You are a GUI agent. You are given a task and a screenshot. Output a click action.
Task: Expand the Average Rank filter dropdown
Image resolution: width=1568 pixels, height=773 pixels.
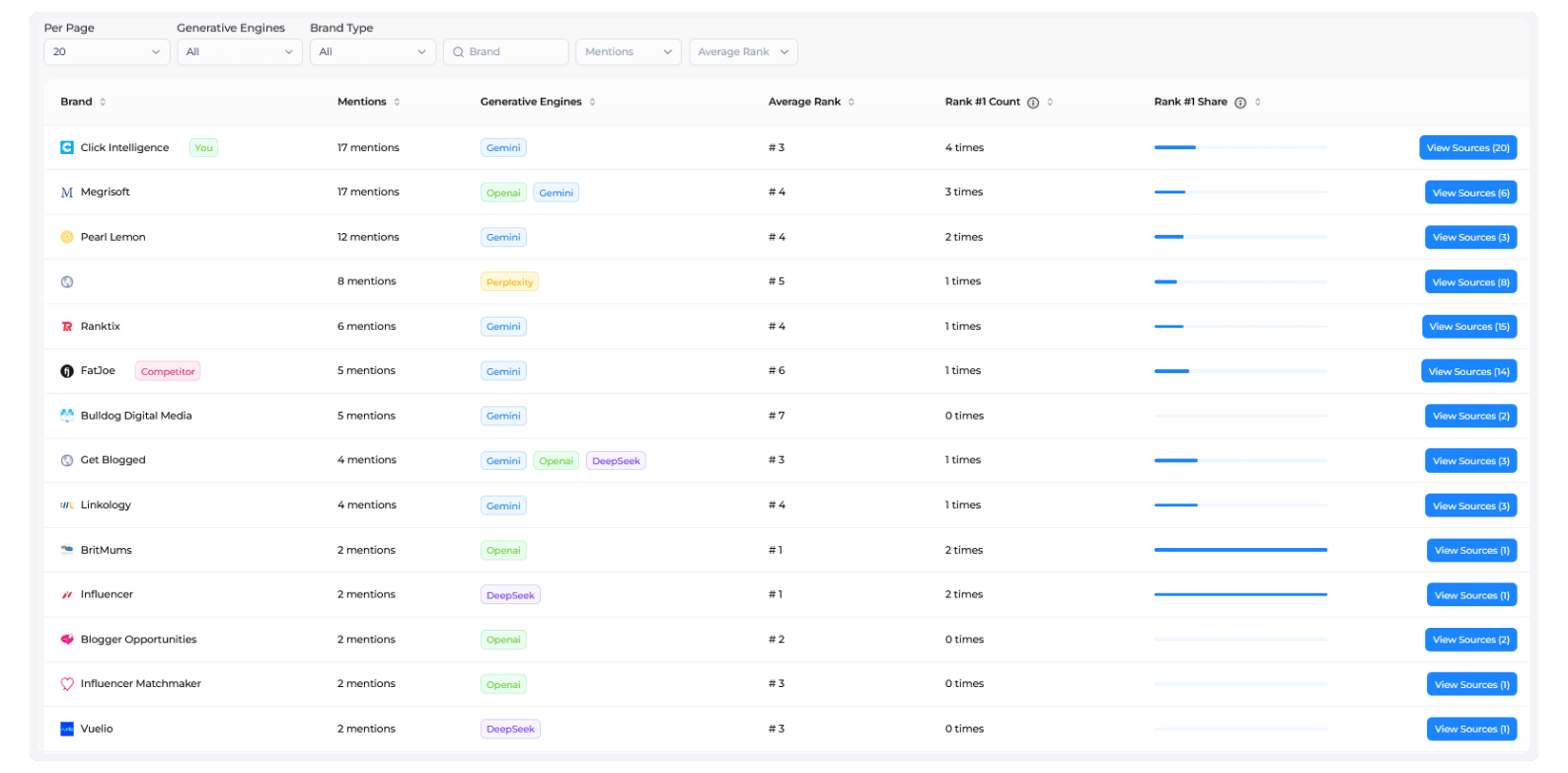[743, 52]
